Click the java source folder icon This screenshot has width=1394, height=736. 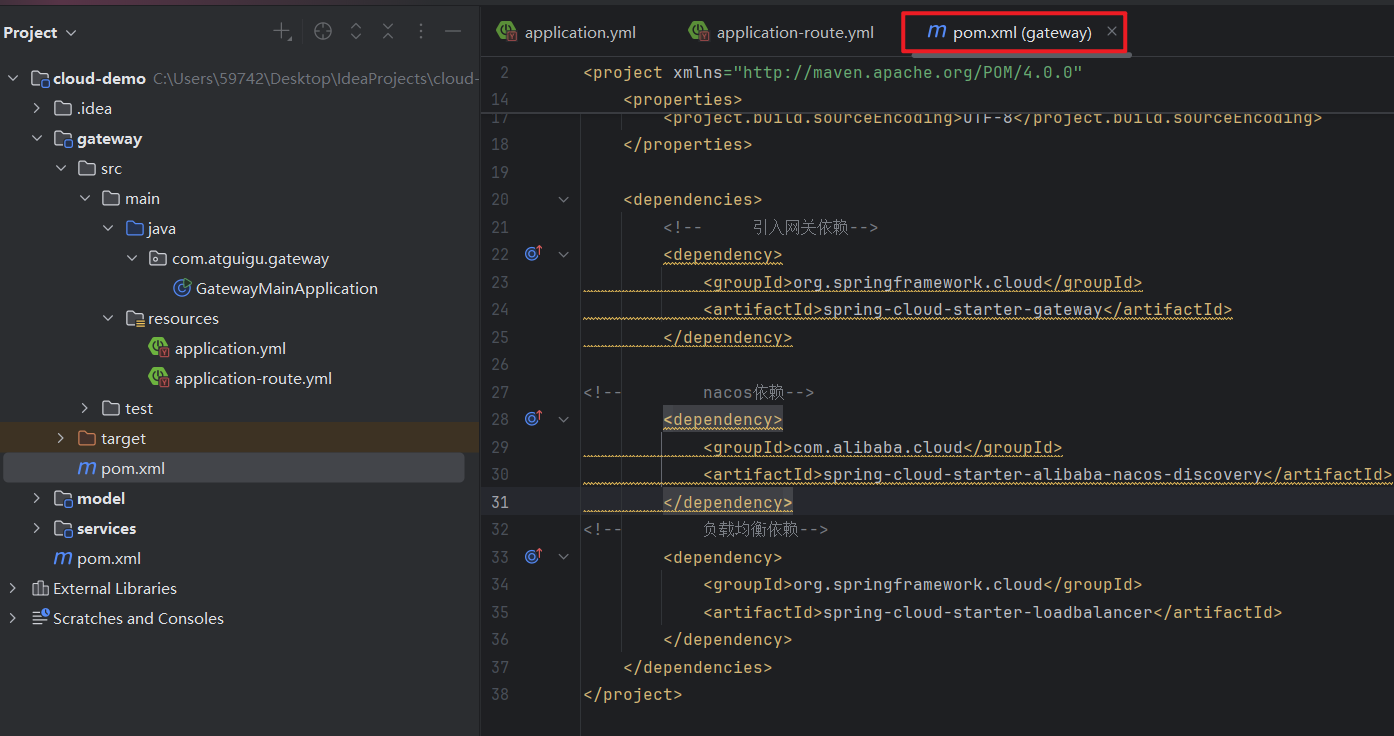135,229
